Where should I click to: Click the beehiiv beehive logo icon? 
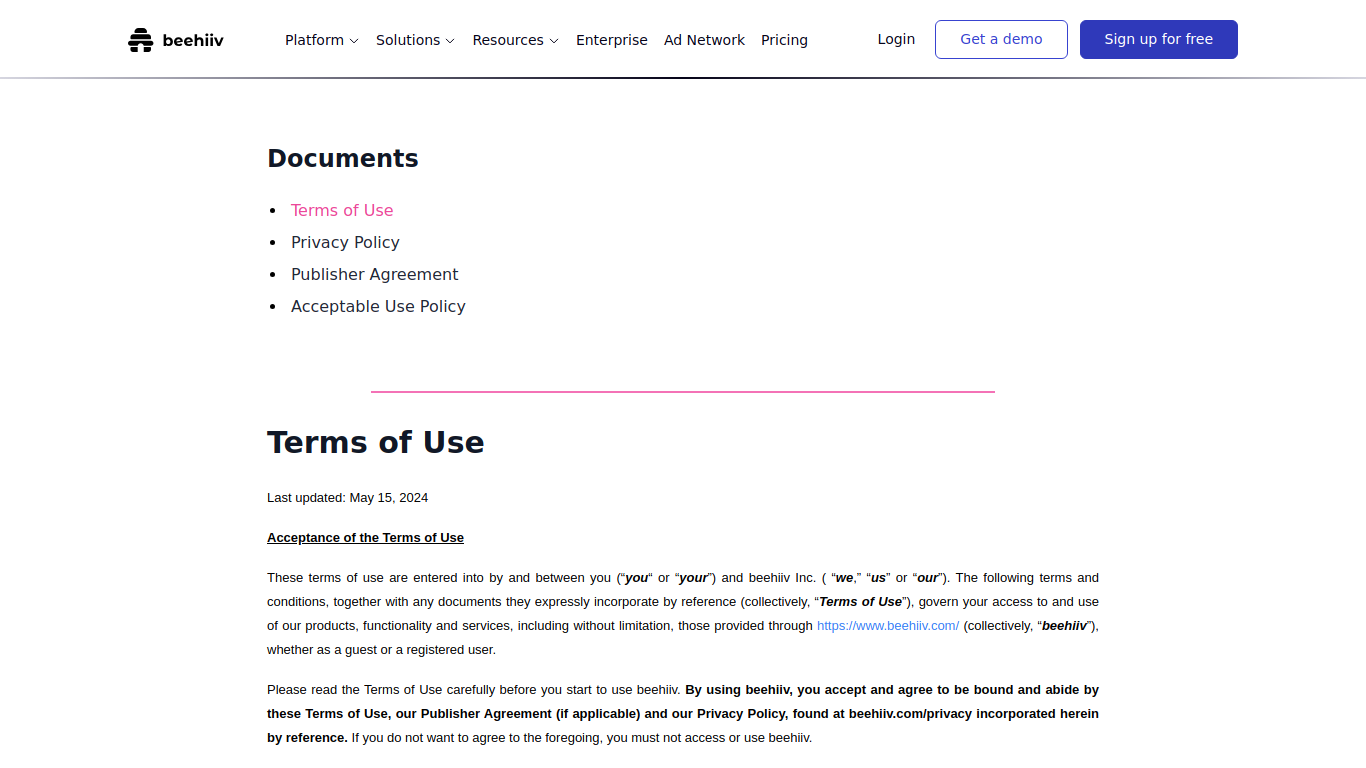pos(140,40)
